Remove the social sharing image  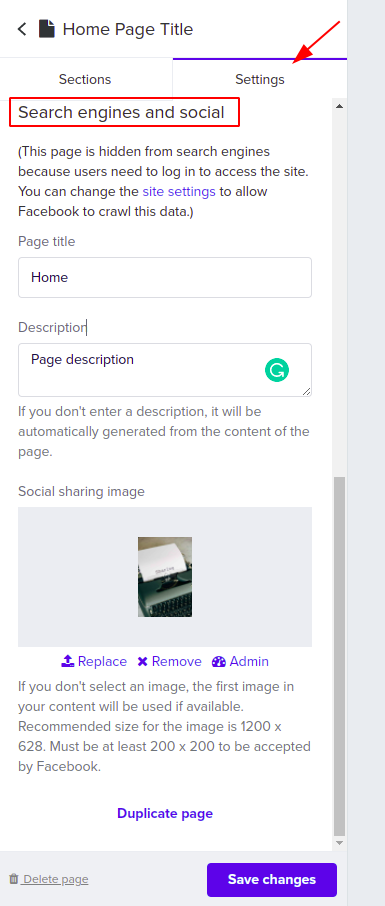pyautogui.click(x=169, y=662)
